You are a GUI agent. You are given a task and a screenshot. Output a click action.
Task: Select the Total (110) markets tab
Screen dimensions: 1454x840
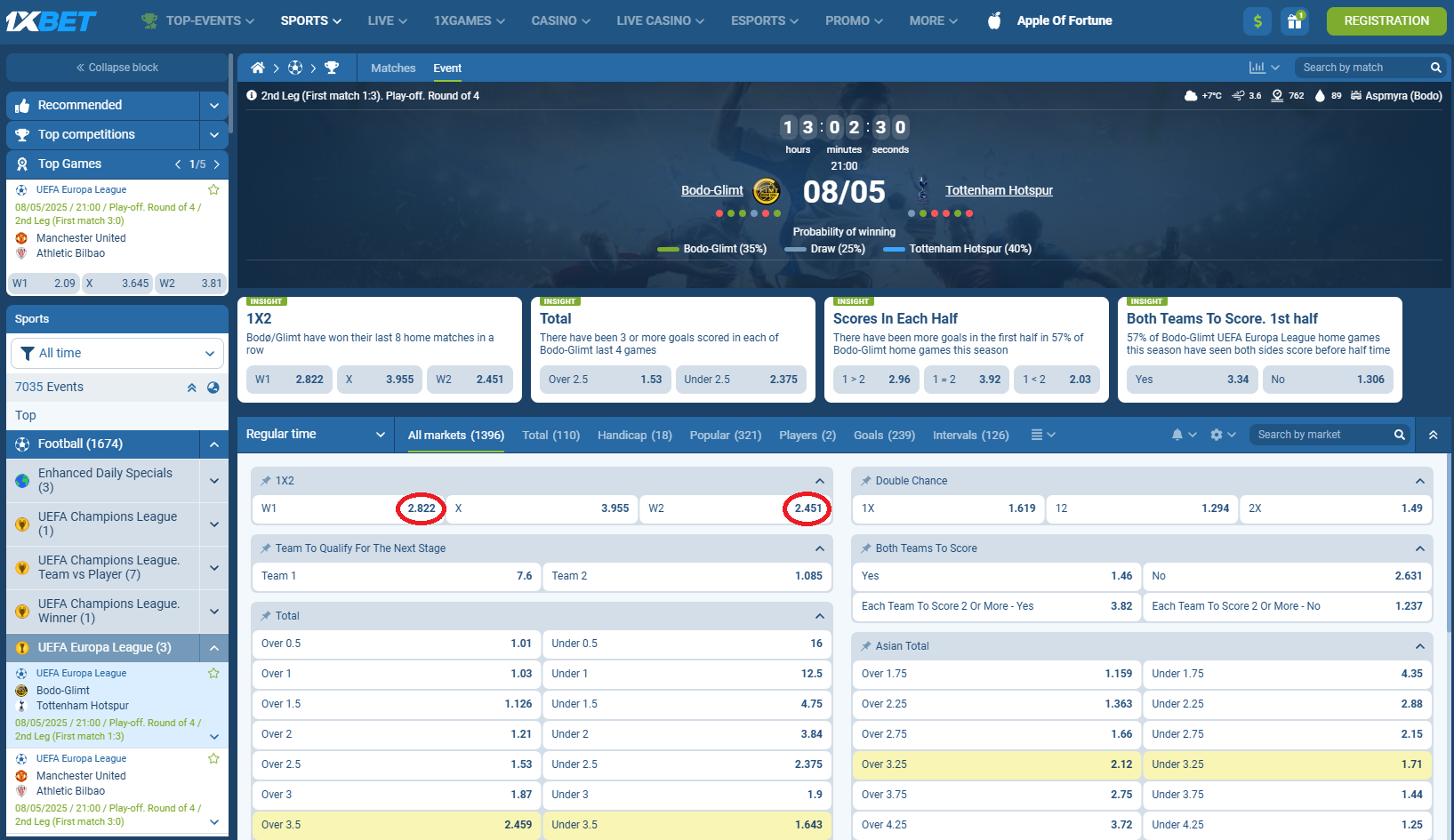click(551, 435)
